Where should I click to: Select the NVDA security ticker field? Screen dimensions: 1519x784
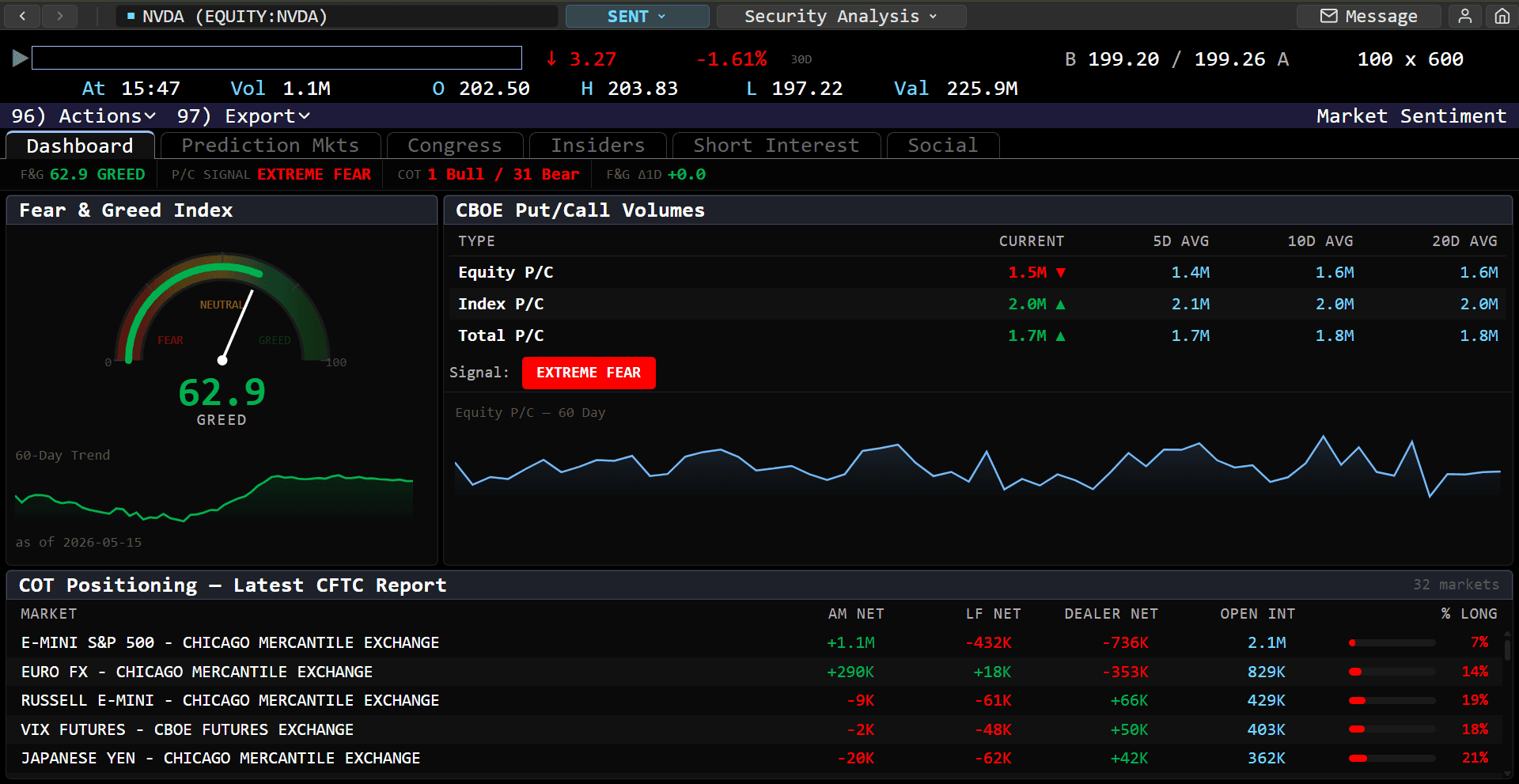pos(337,16)
